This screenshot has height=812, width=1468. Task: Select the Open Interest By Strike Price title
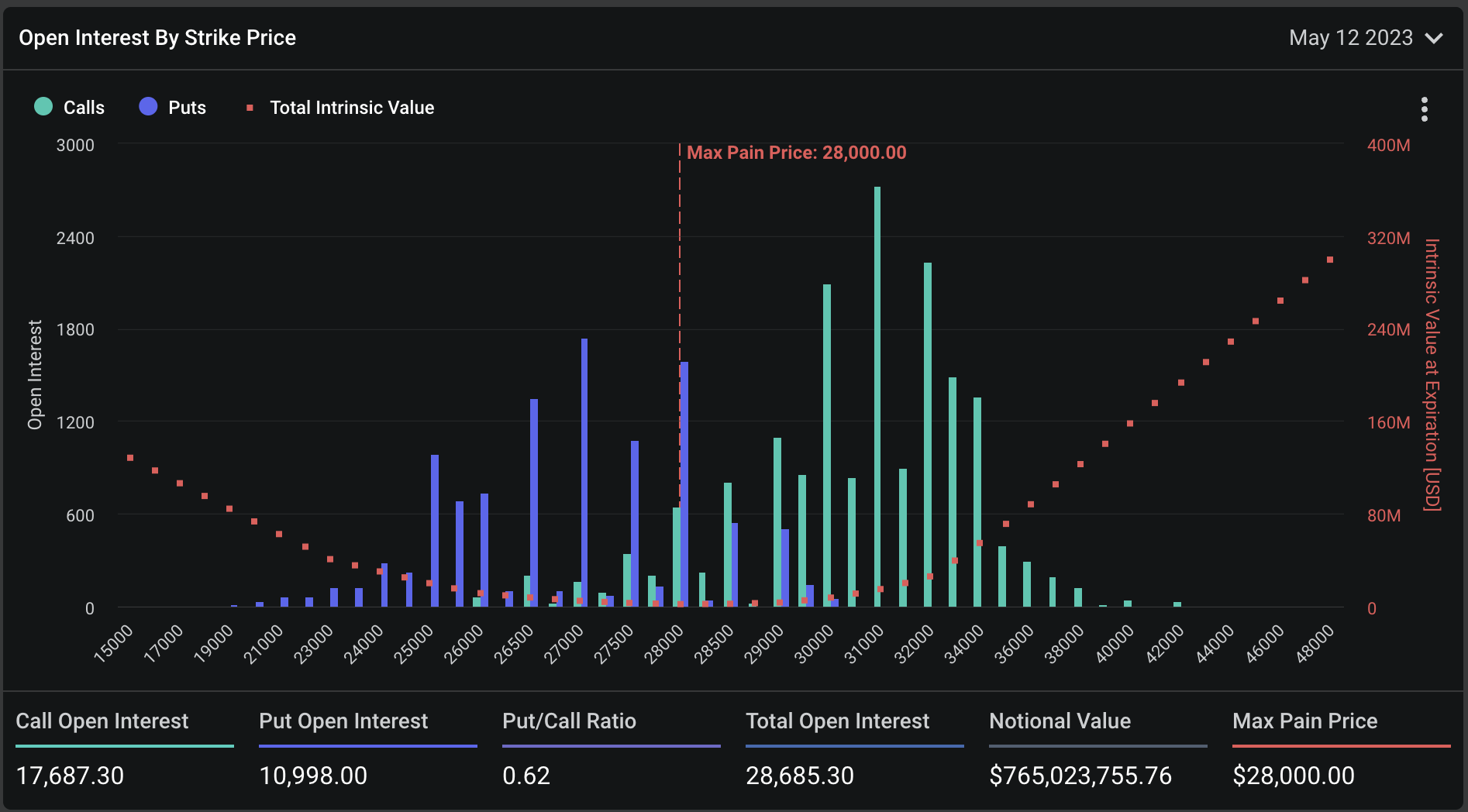tap(158, 37)
